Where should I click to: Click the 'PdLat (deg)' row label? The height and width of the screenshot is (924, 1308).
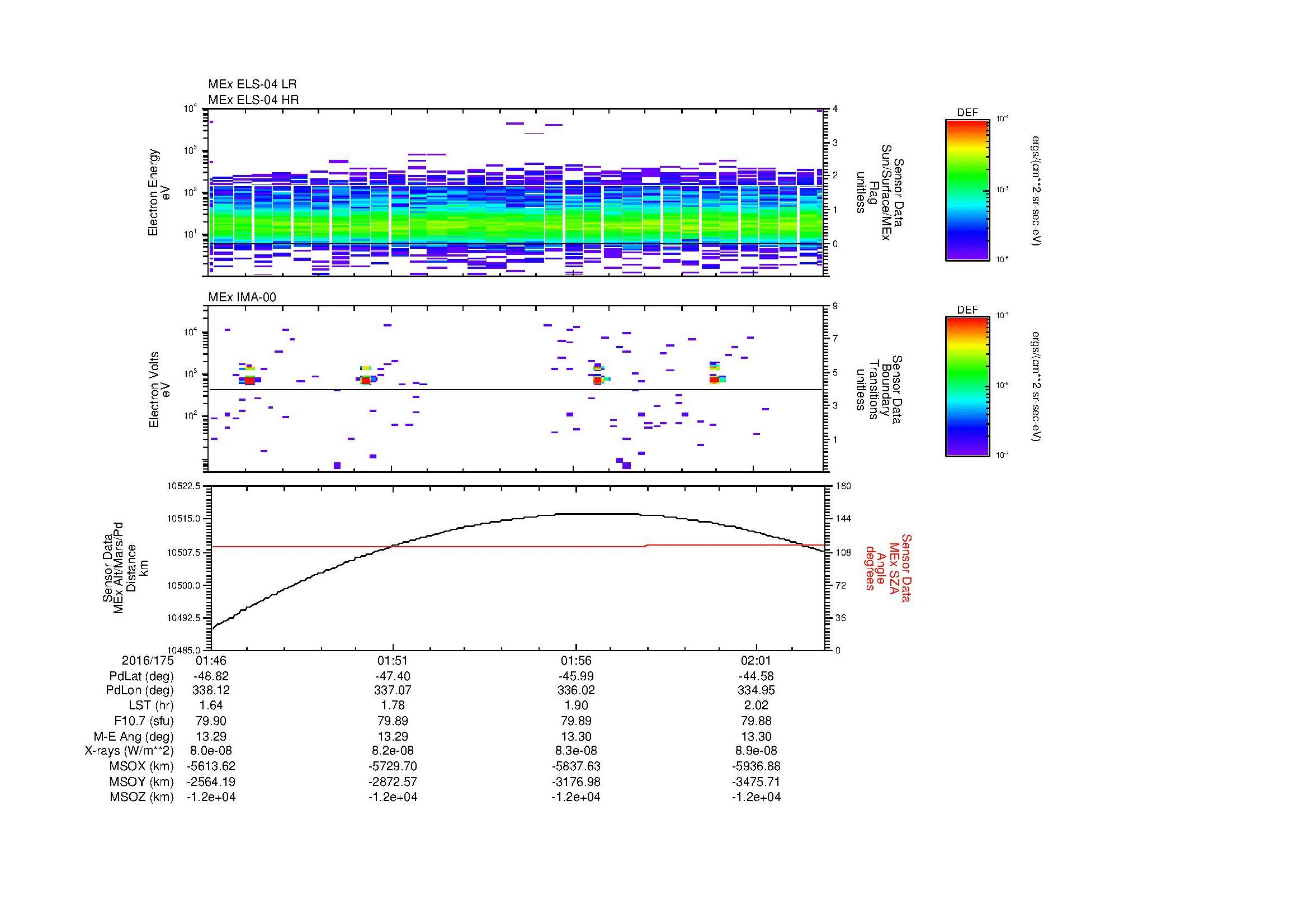pyautogui.click(x=141, y=676)
